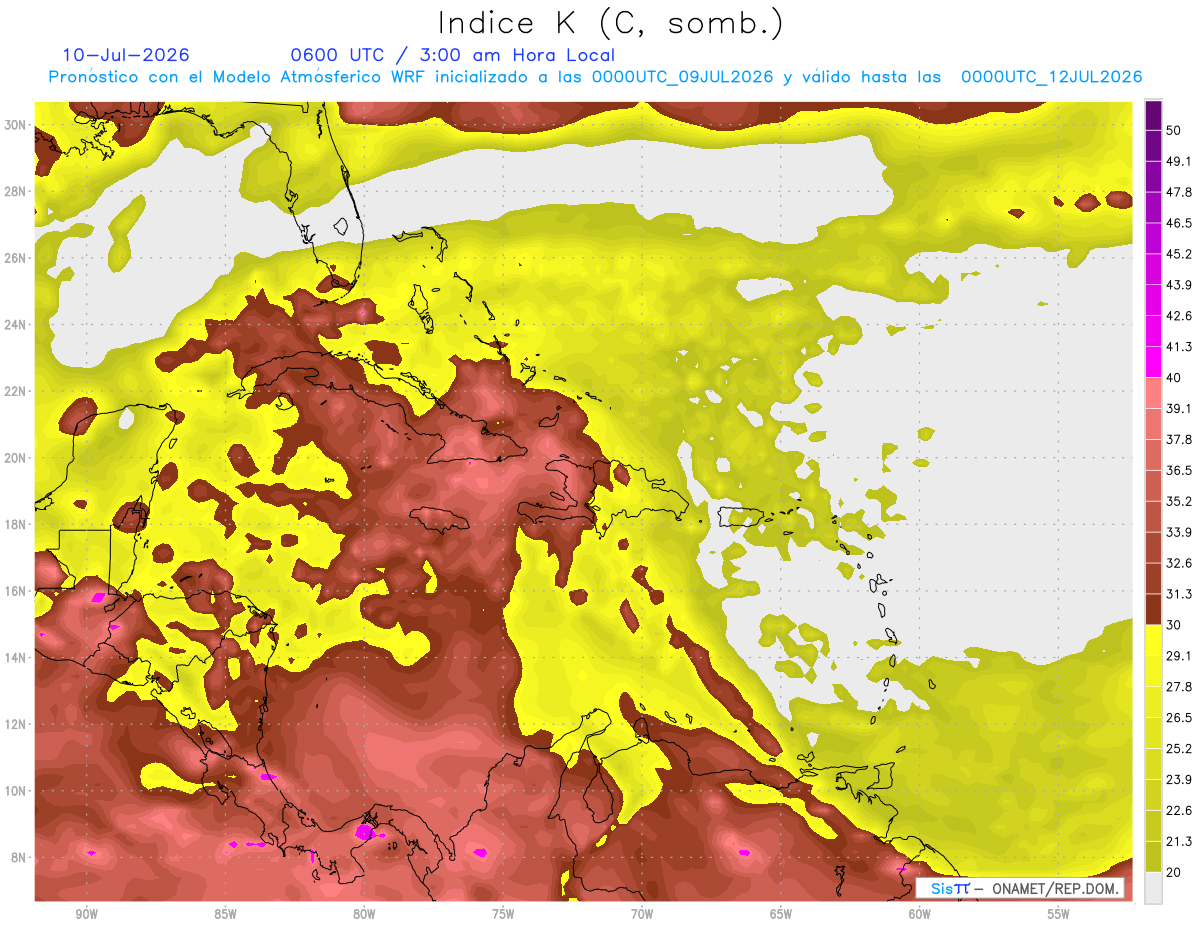Click the '0600 UTC / 3:00 am Hora Local' time label

tap(453, 55)
